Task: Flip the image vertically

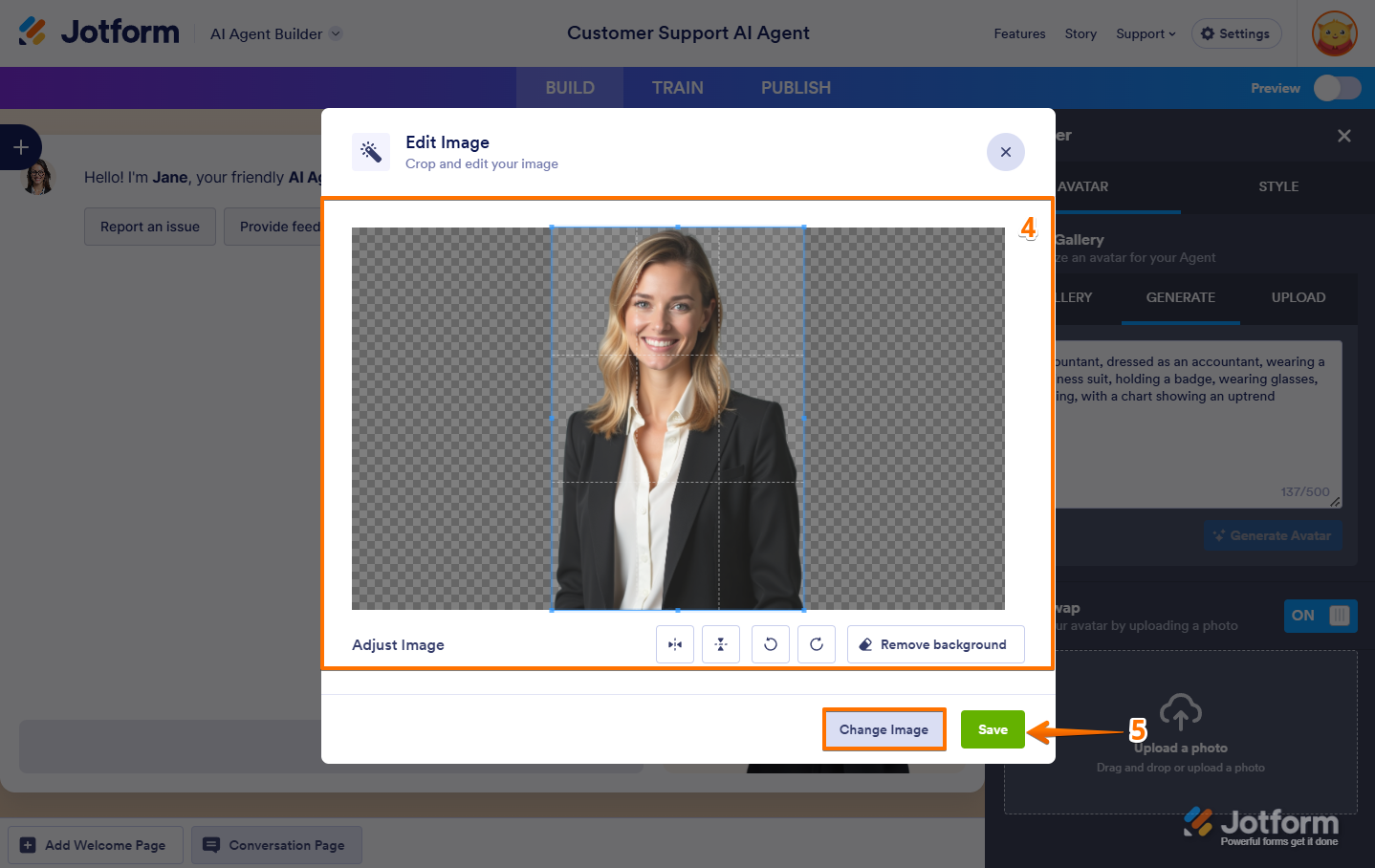Action: [721, 644]
